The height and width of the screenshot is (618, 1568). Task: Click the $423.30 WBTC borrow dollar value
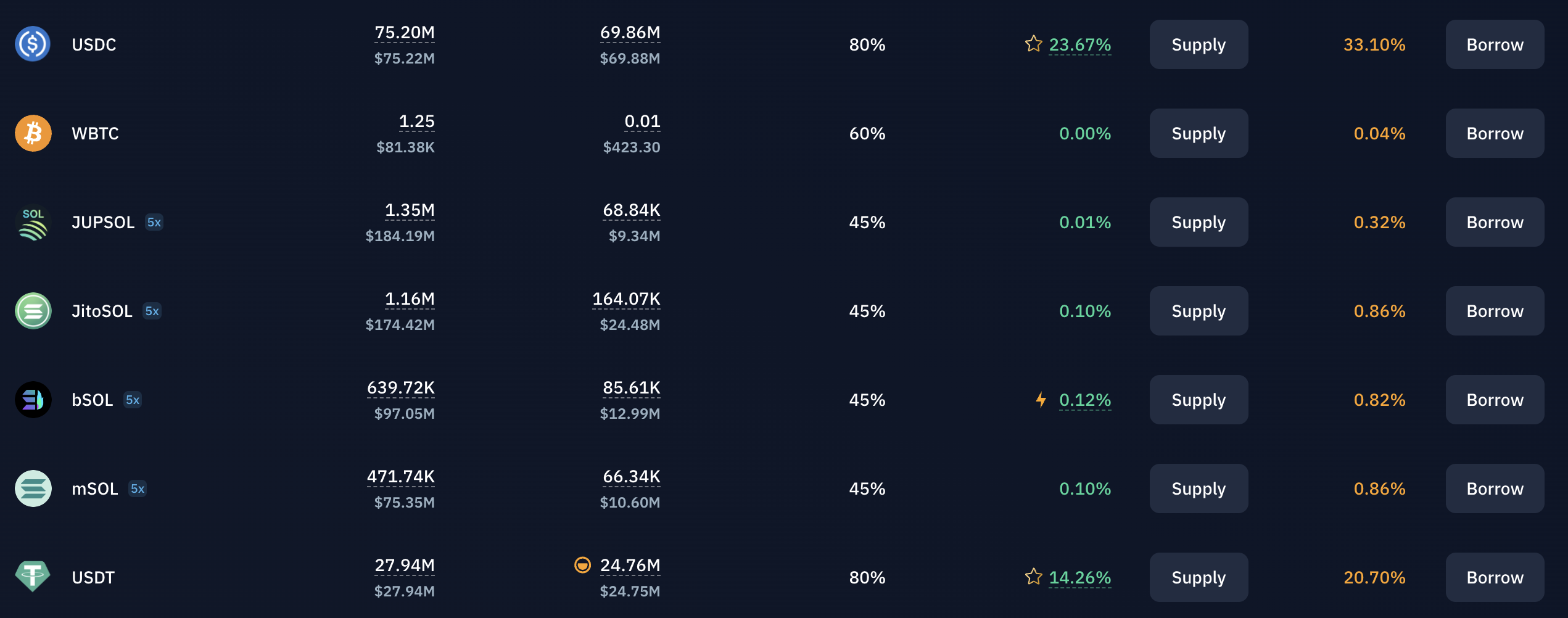coord(632,147)
